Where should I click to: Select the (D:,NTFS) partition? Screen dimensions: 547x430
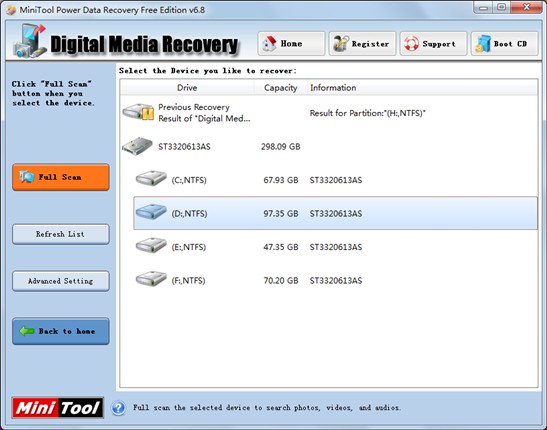336,213
